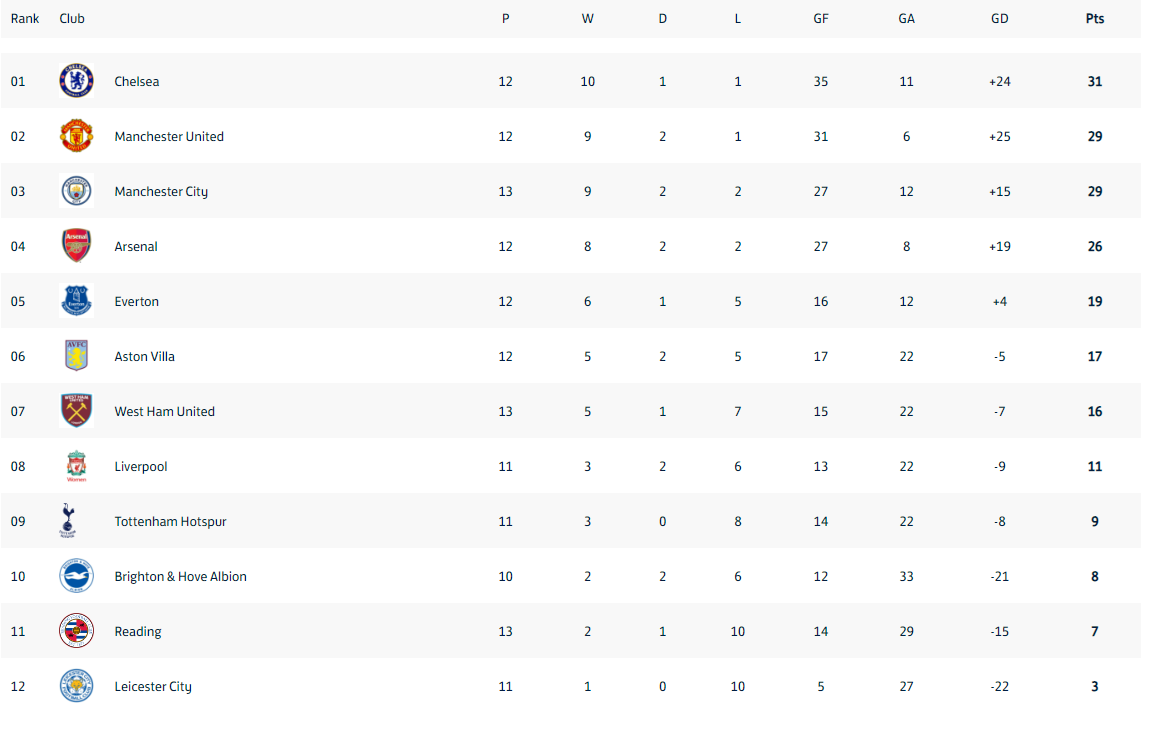
Task: Select the West Ham United badge
Action: (76, 410)
